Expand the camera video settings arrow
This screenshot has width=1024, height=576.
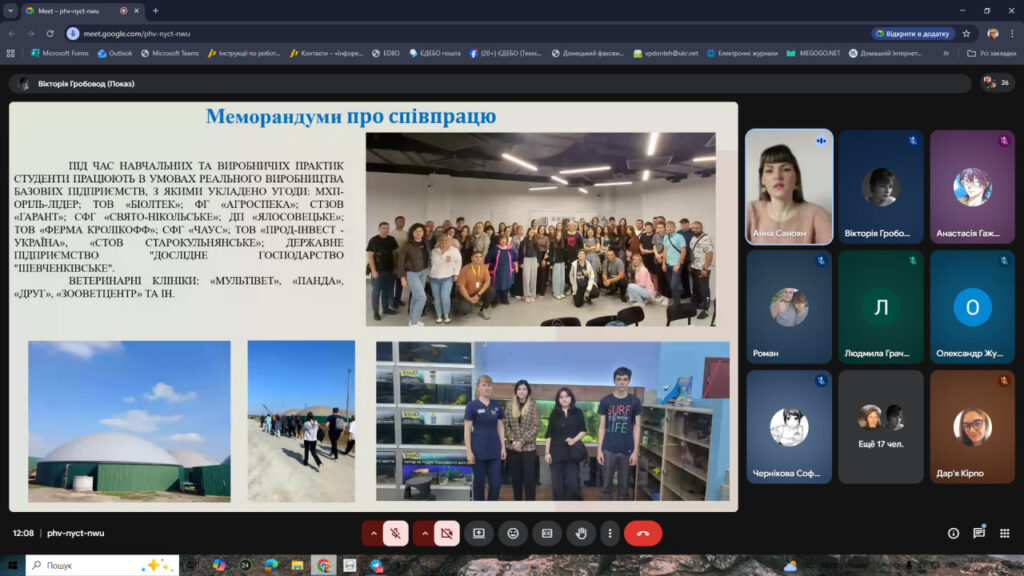[424, 533]
